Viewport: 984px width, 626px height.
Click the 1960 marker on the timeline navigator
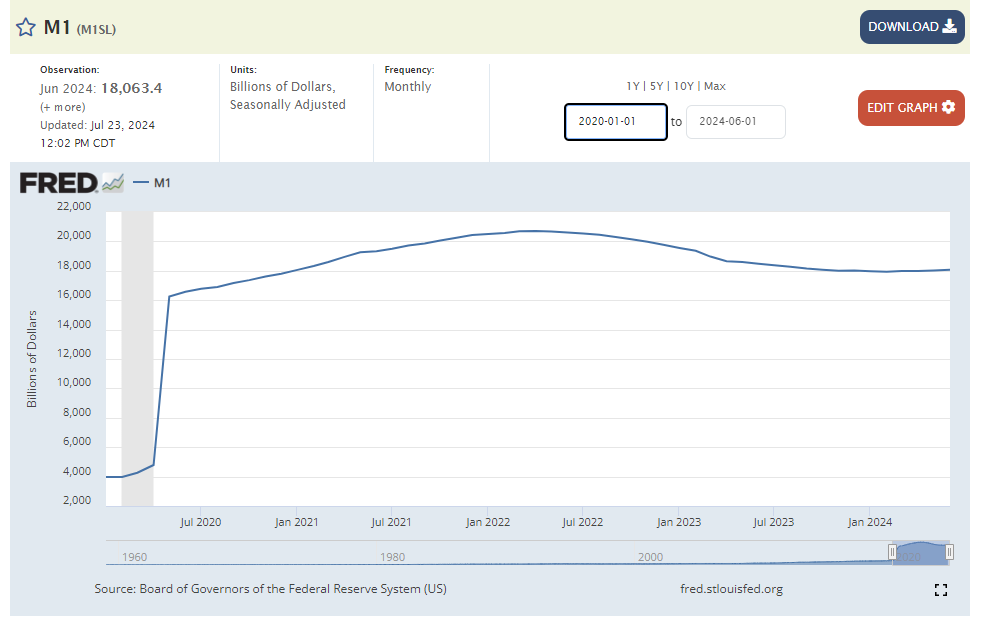pos(134,557)
